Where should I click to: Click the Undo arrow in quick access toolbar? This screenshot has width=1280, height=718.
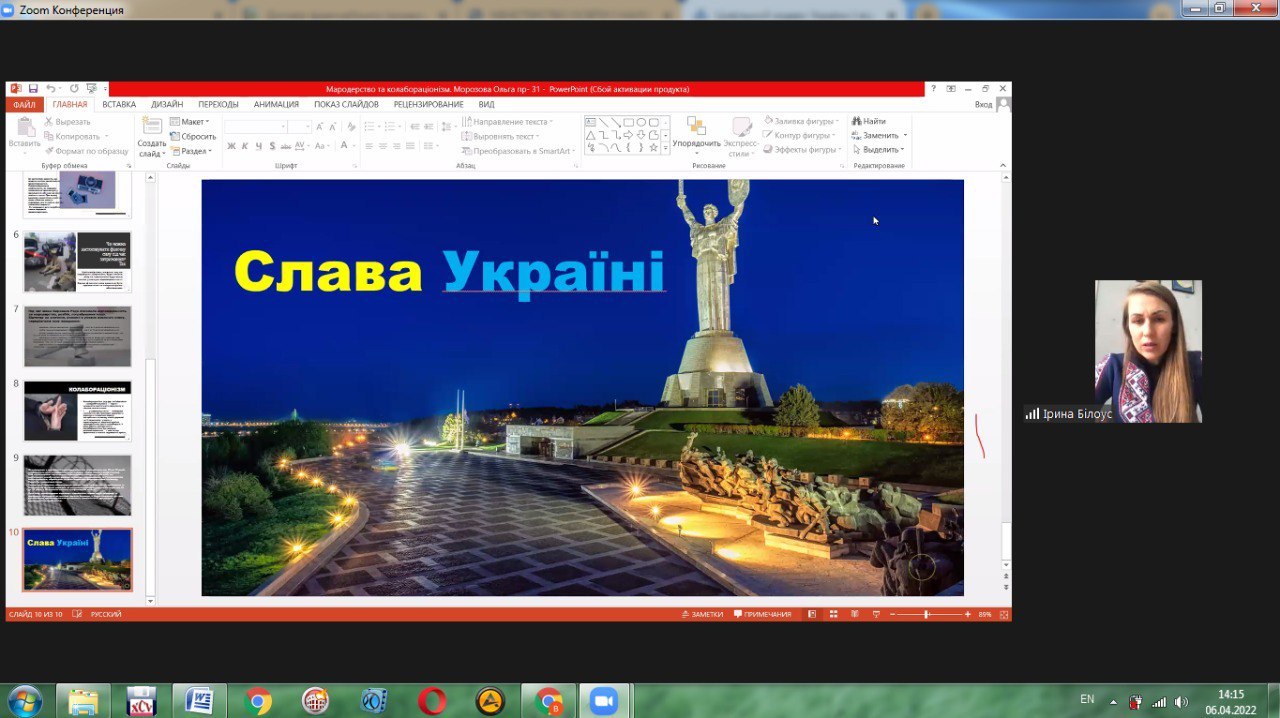click(x=50, y=89)
